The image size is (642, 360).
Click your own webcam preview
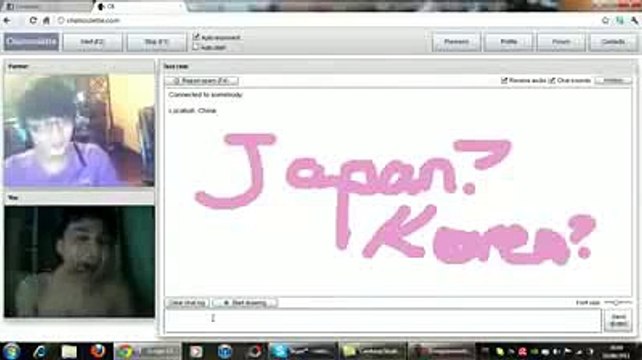(79, 262)
